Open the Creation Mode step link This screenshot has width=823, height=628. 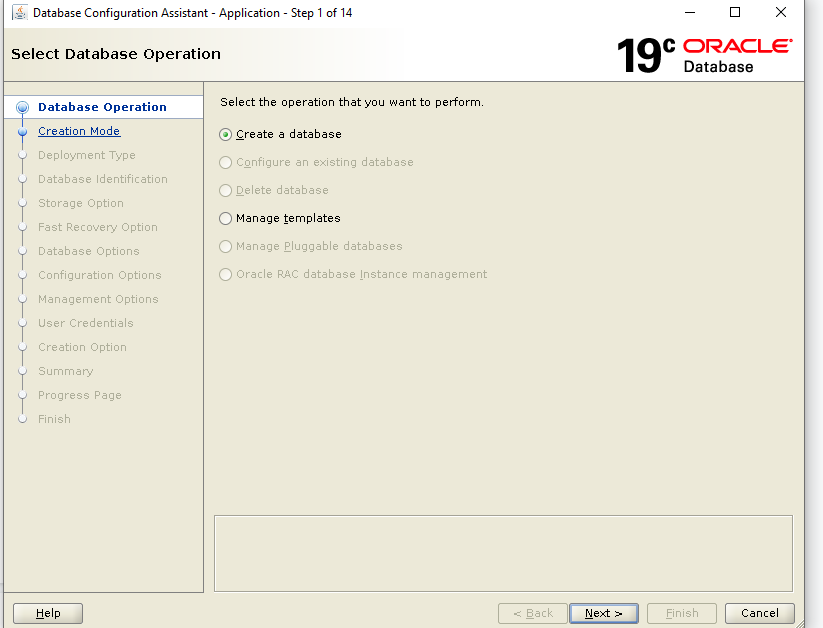click(79, 131)
